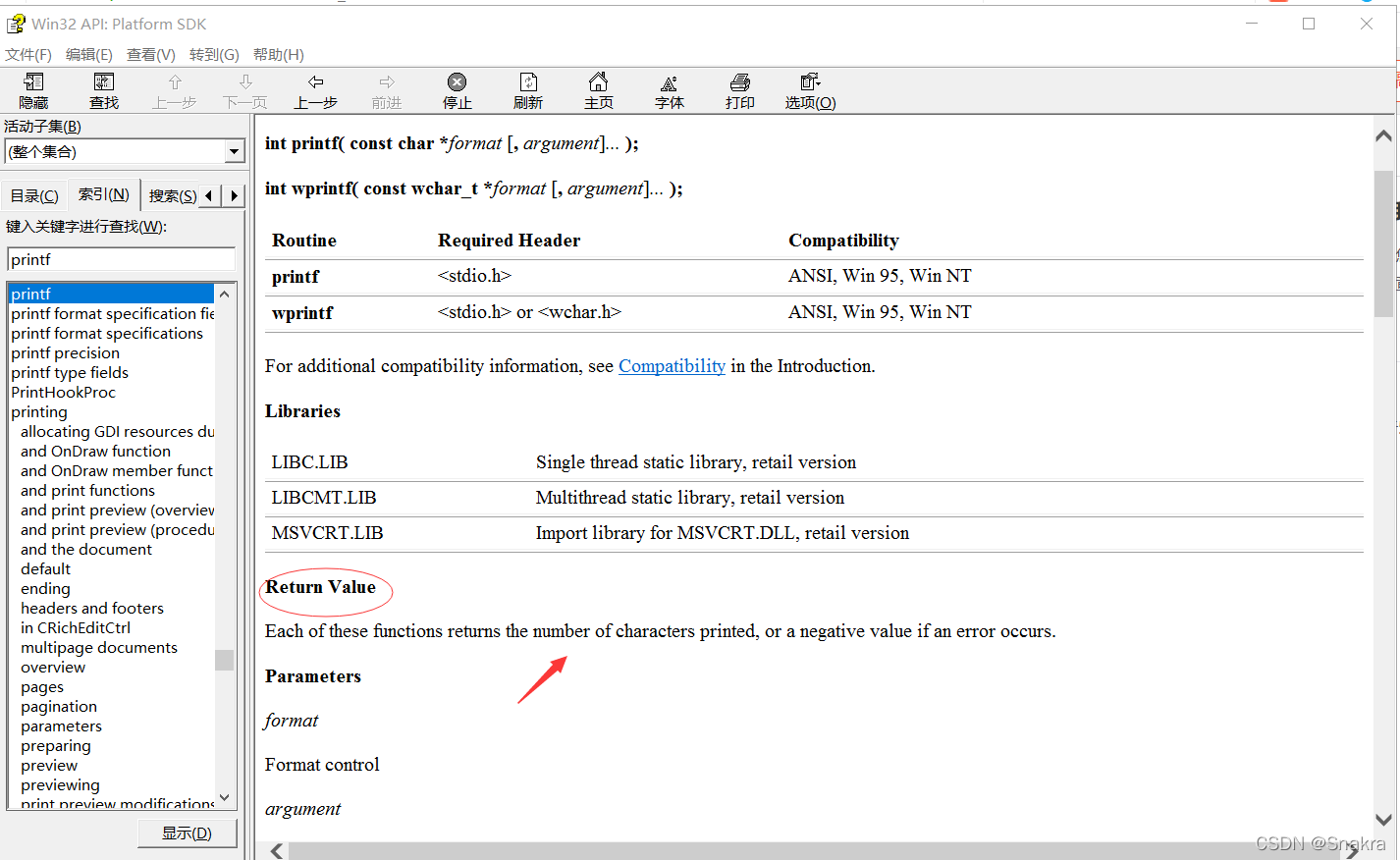Screen dimensions: 1400x860
Task: Follow the Compatibility hyperlink
Action: [672, 366]
